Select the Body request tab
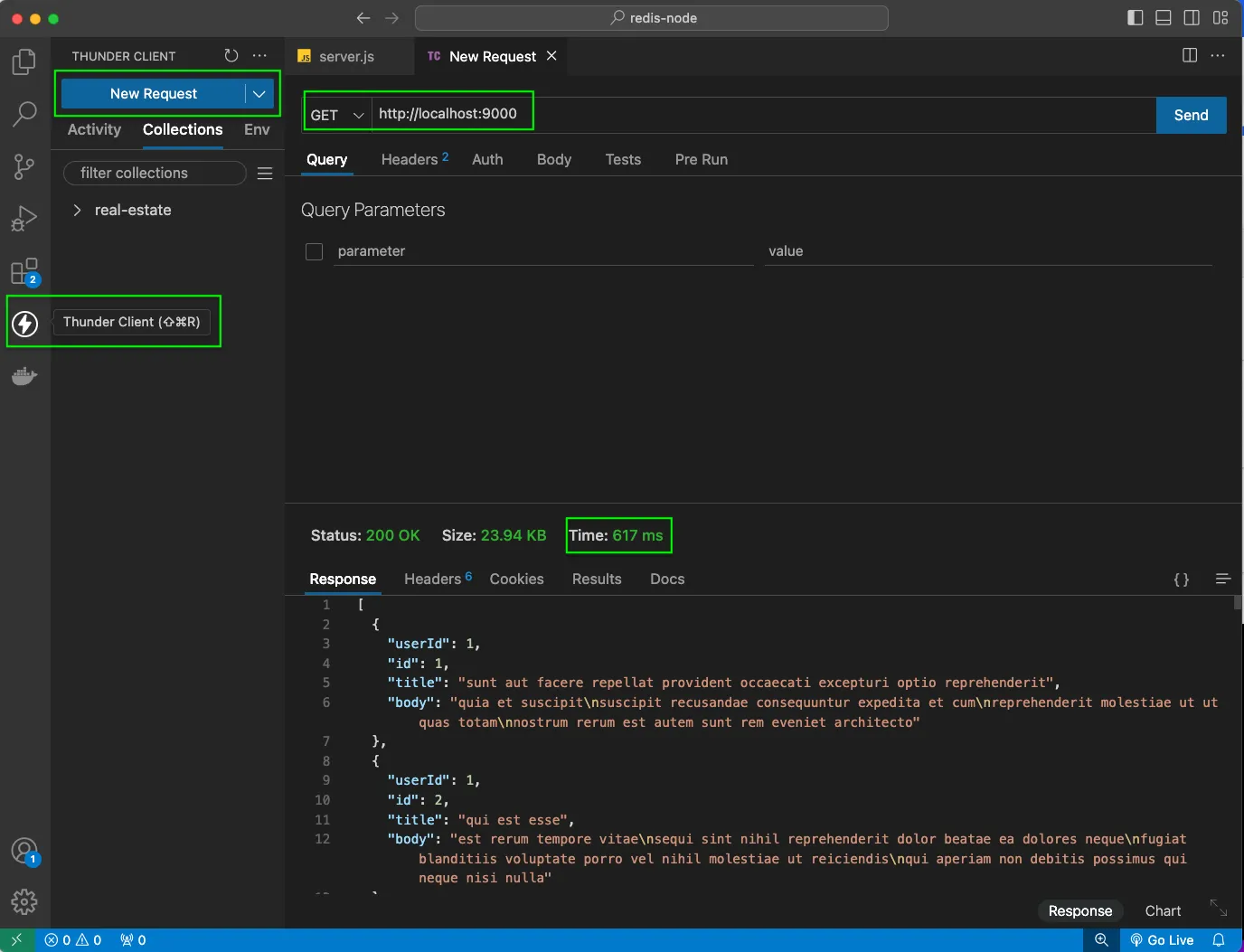1244x952 pixels. pyautogui.click(x=554, y=159)
